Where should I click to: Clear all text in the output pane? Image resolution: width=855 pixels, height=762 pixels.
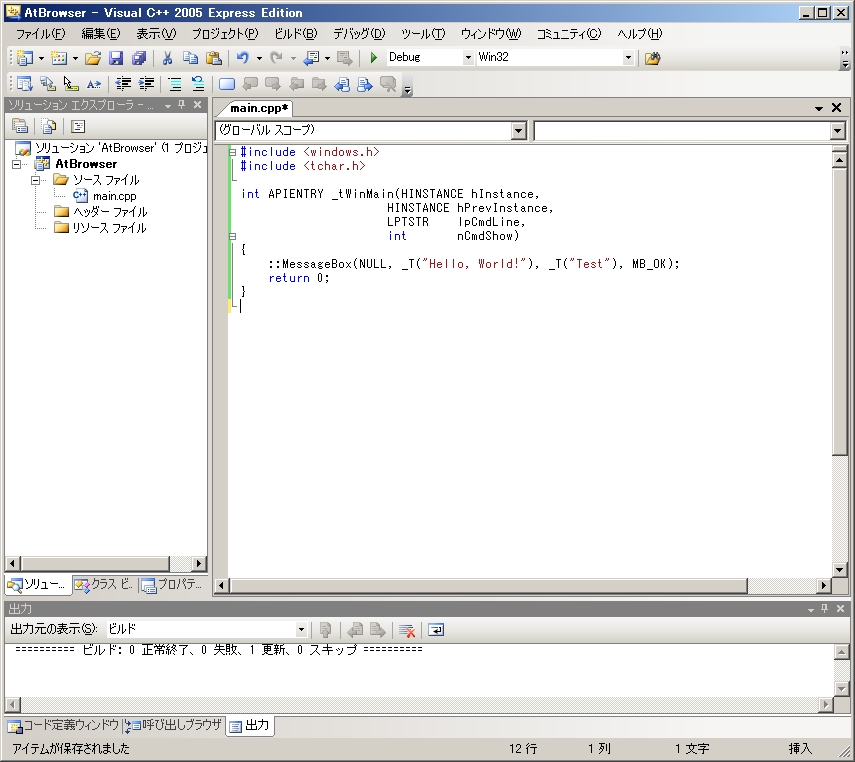click(x=407, y=630)
